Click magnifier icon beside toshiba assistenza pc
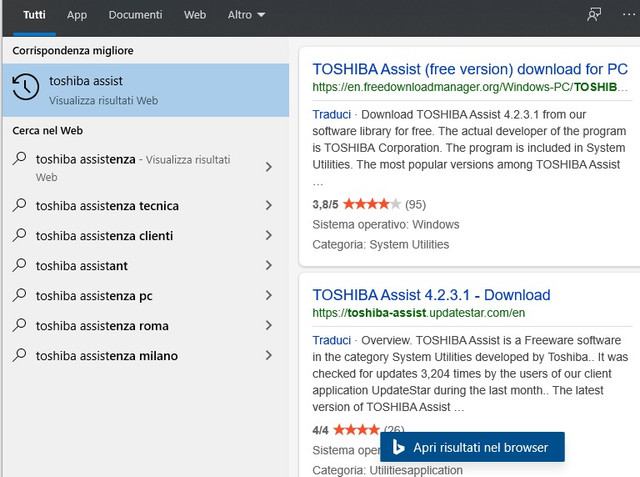640x477 pixels. point(19,295)
